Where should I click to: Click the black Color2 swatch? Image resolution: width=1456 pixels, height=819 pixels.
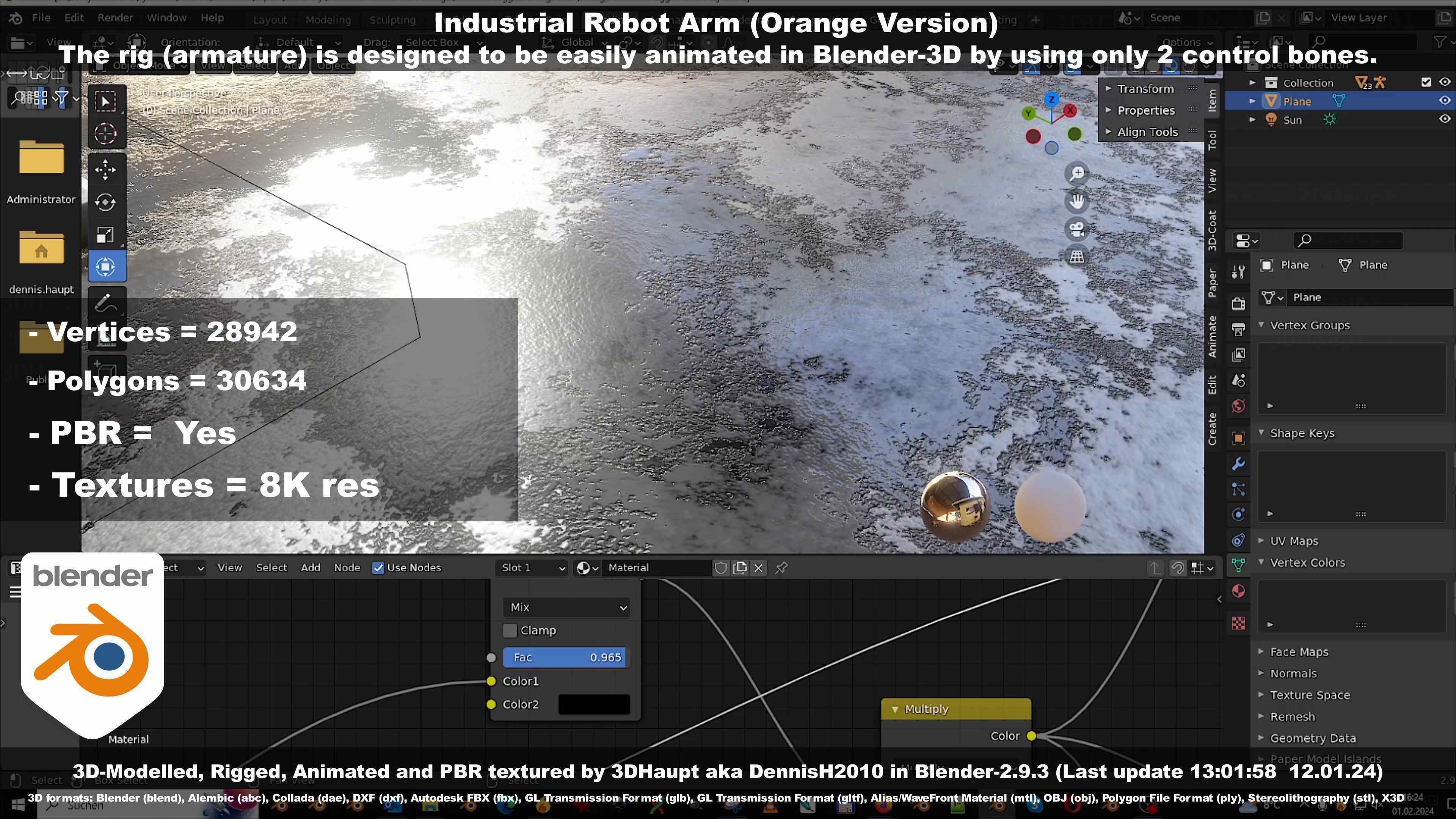pyautogui.click(x=594, y=704)
